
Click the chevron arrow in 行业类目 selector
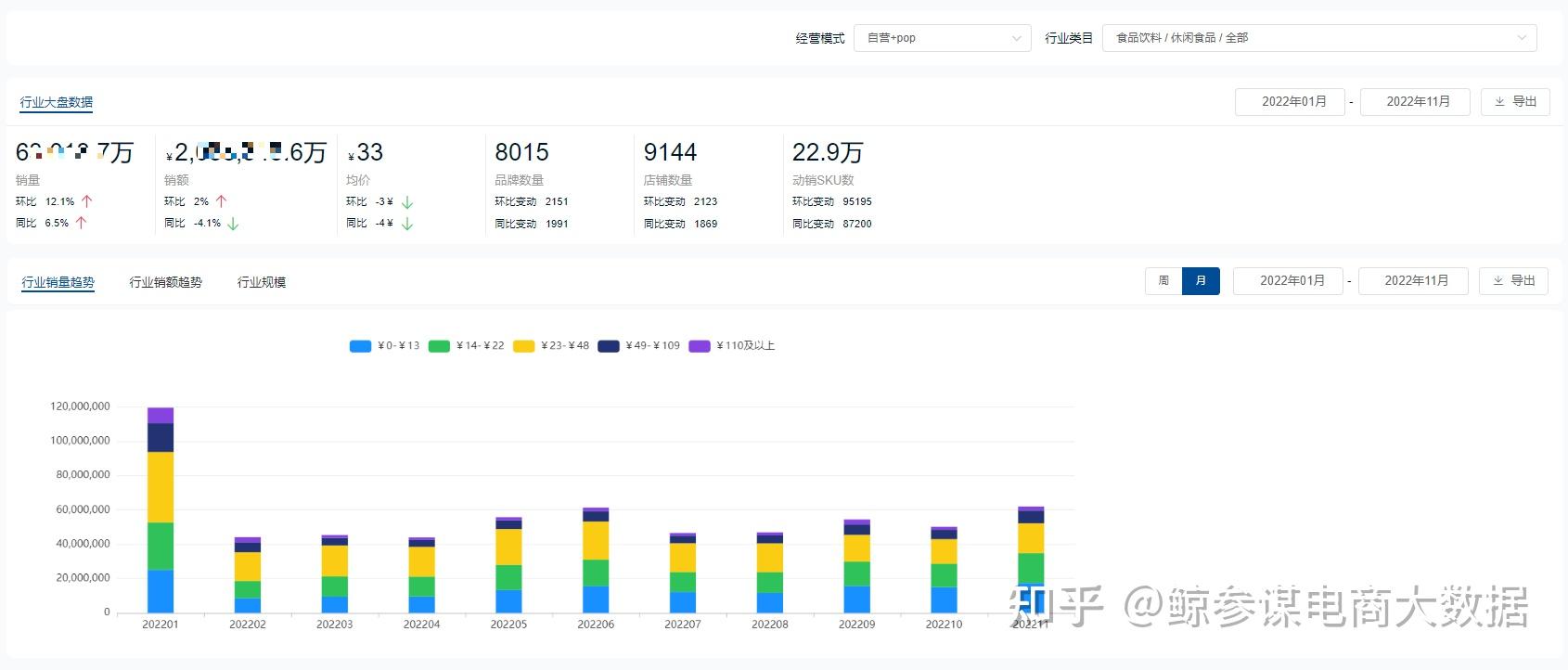point(1522,38)
